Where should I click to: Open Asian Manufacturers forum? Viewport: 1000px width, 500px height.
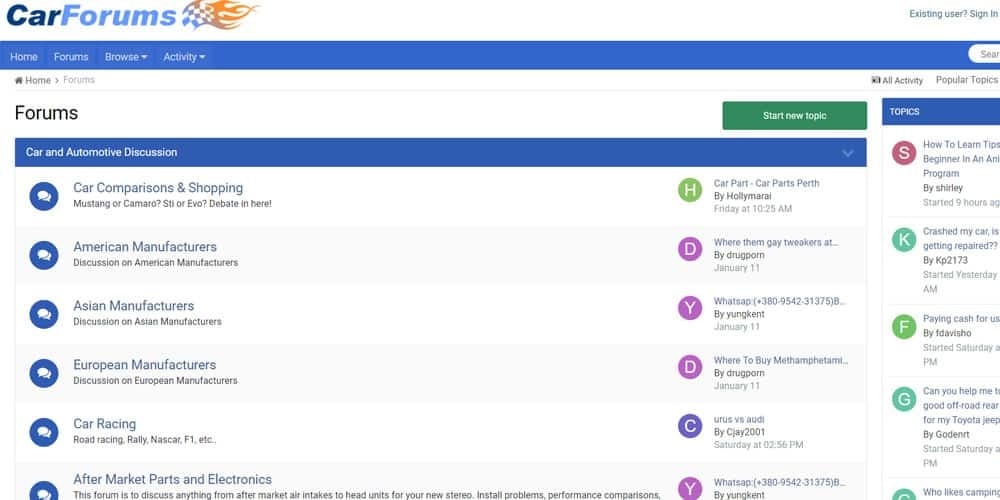[x=133, y=305]
